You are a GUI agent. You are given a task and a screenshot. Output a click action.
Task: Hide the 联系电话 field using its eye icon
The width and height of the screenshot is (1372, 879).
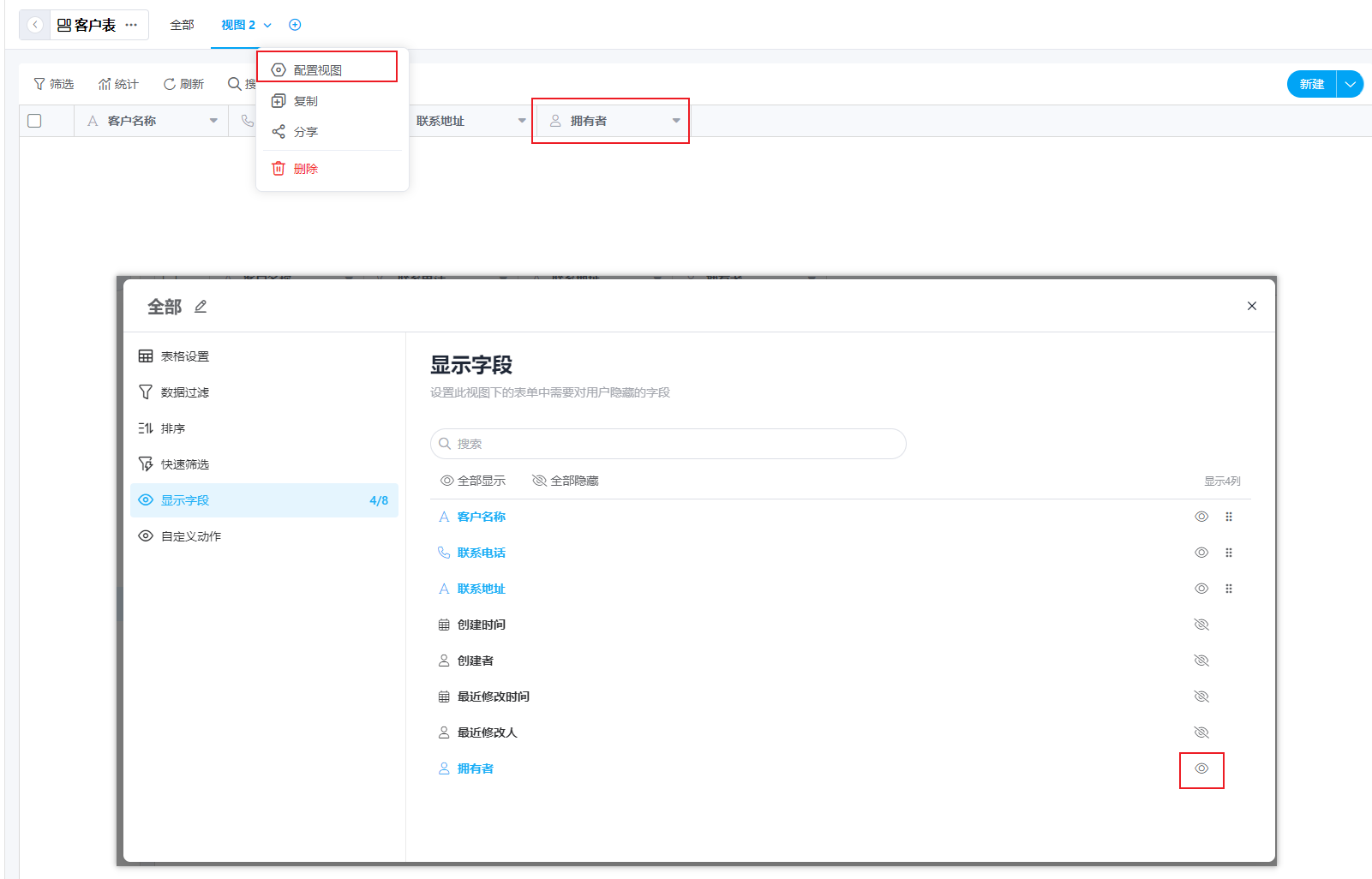(1201, 553)
